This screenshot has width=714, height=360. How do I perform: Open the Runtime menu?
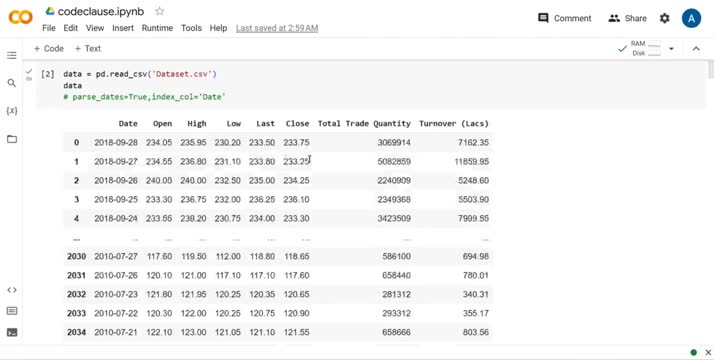[x=157, y=28]
